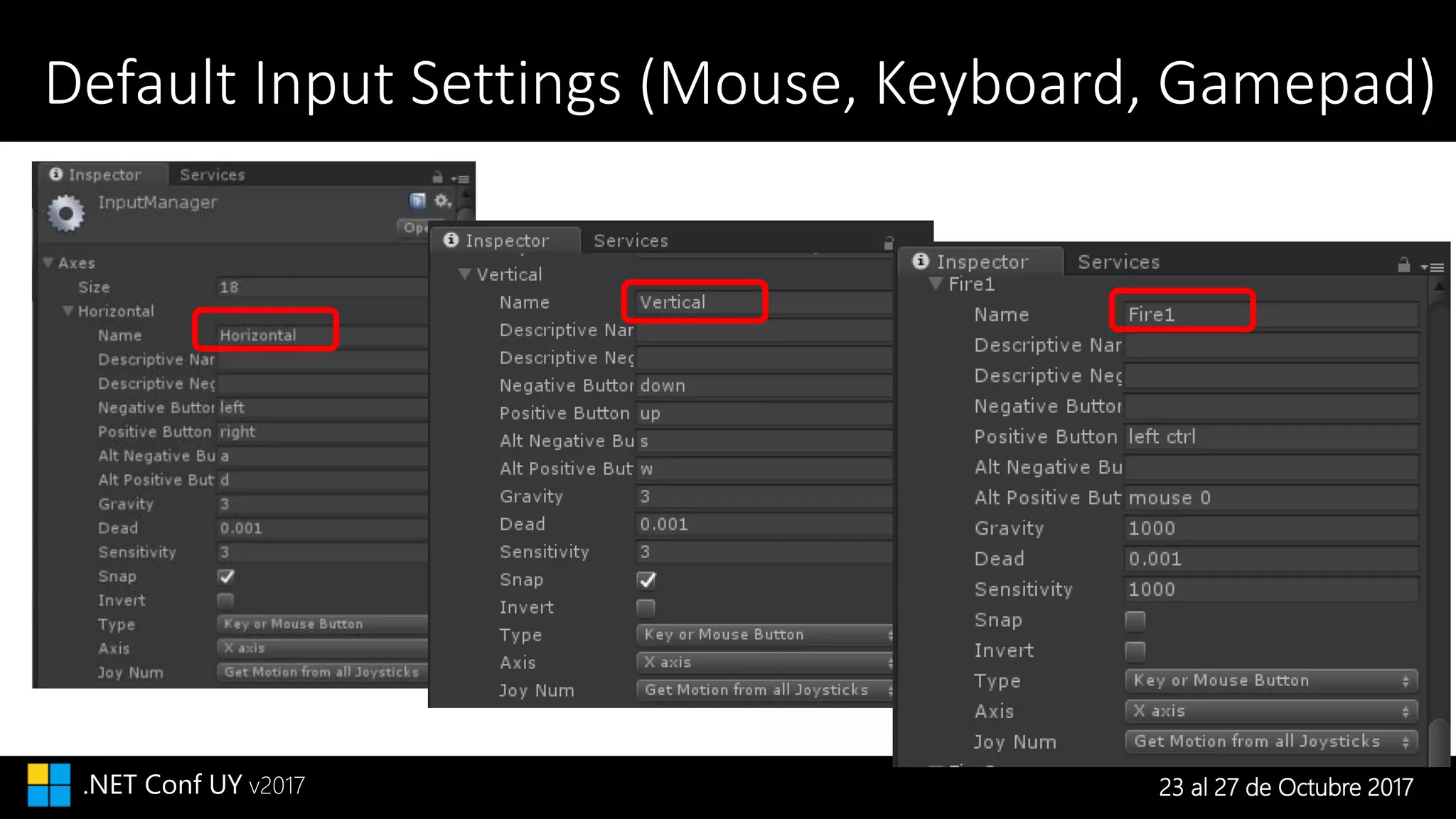Click Fire1 Sensitivity field 1000
The image size is (1456, 819).
pyautogui.click(x=1272, y=590)
